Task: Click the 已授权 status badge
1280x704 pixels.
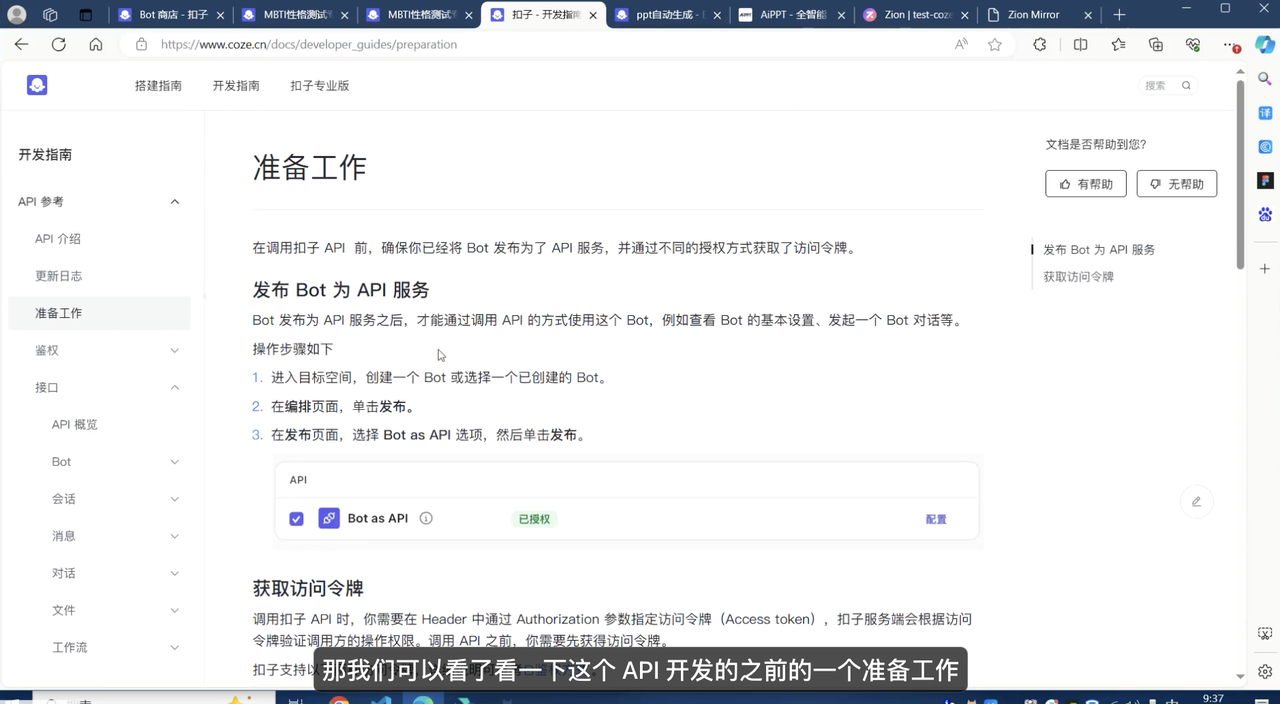Action: click(x=534, y=519)
